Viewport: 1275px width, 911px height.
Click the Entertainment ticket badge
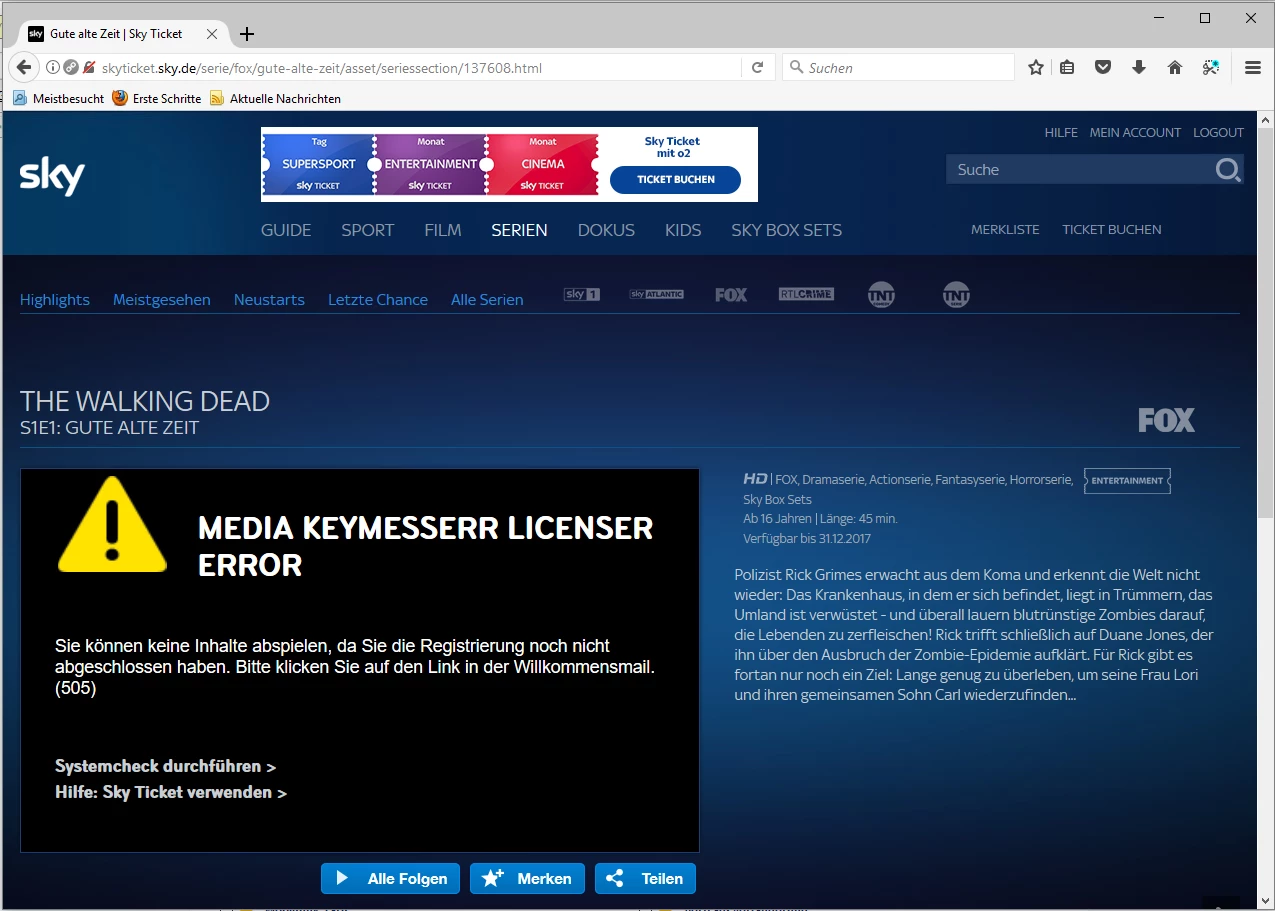(1127, 481)
